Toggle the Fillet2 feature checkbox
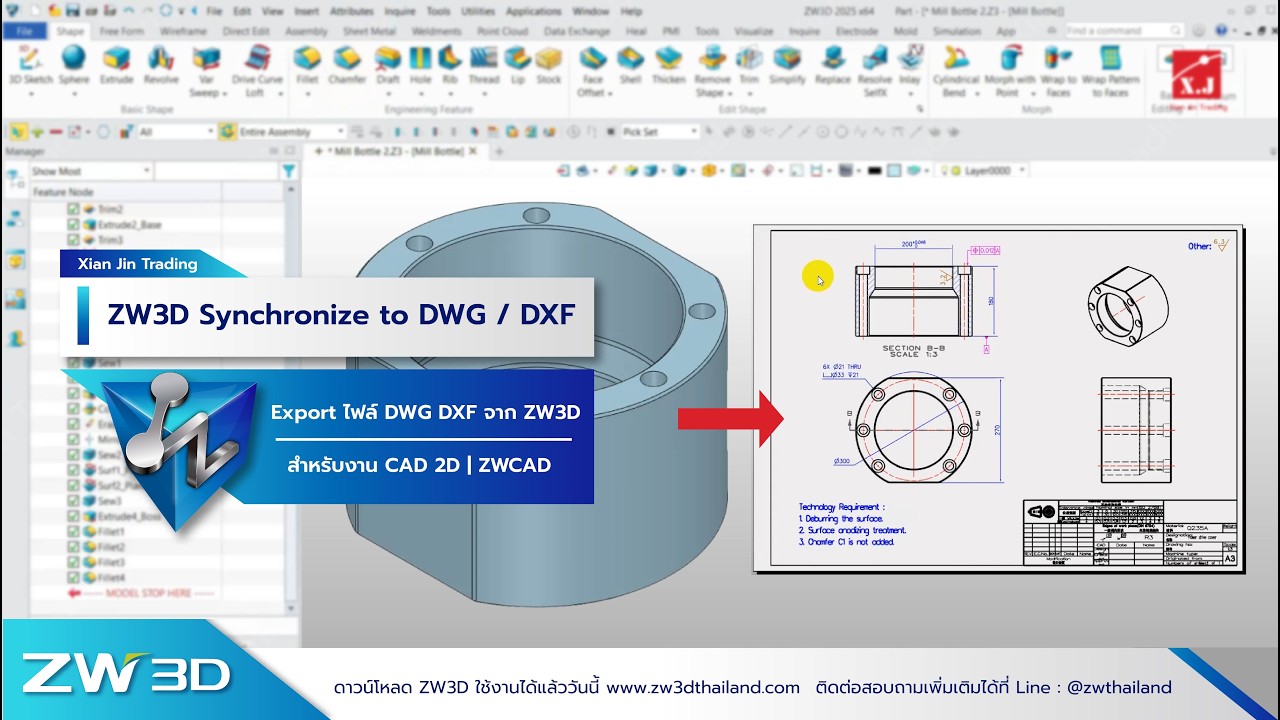The width and height of the screenshot is (1280, 720). tap(73, 547)
